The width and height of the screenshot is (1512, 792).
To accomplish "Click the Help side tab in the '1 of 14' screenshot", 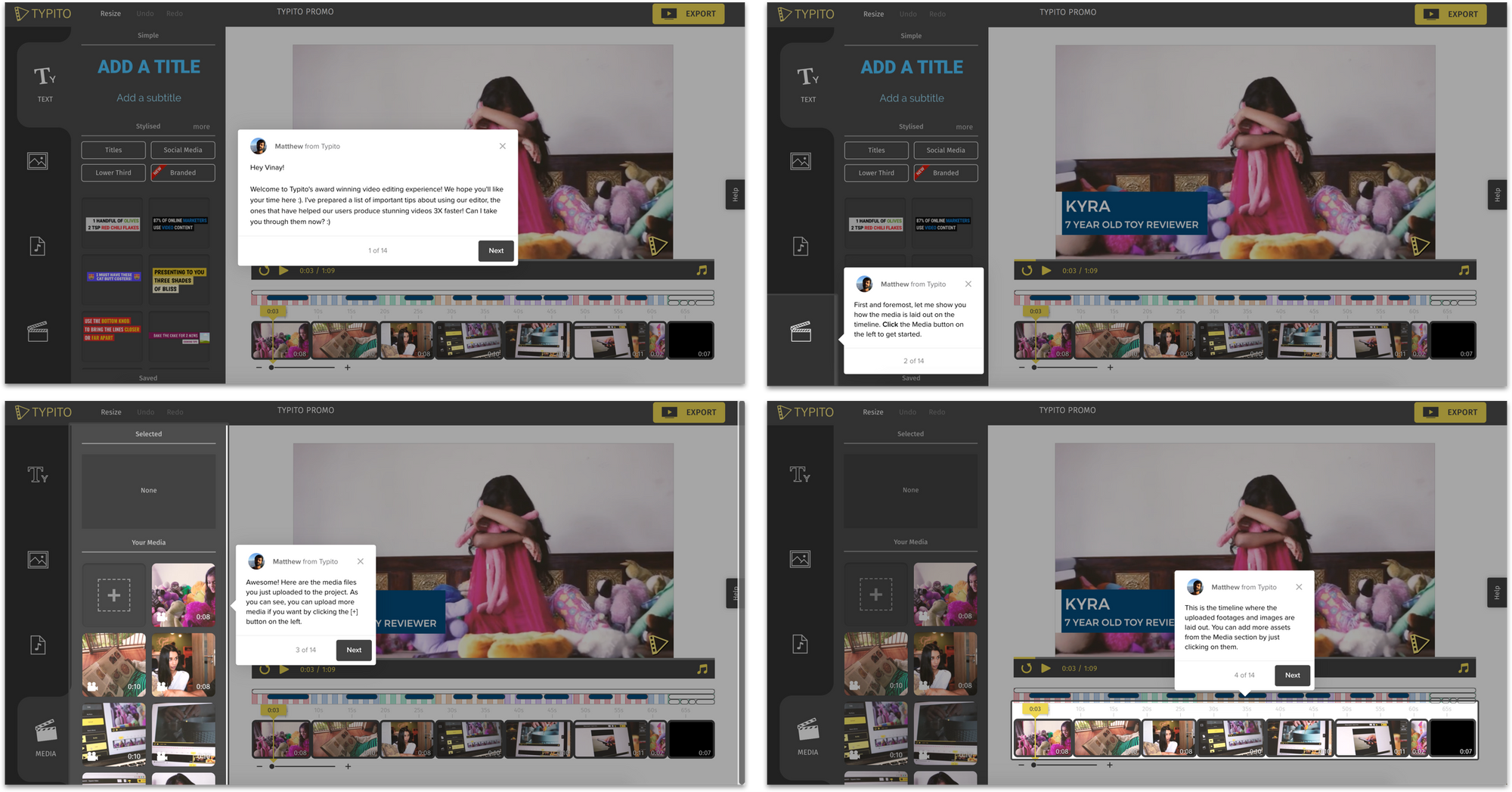I will [x=734, y=195].
